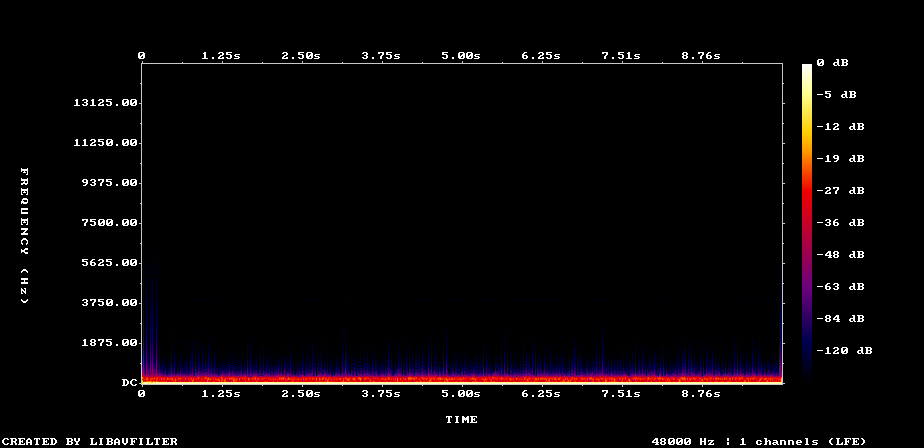
Task: Click the bottom 3.75s time label
Action: click(x=381, y=394)
